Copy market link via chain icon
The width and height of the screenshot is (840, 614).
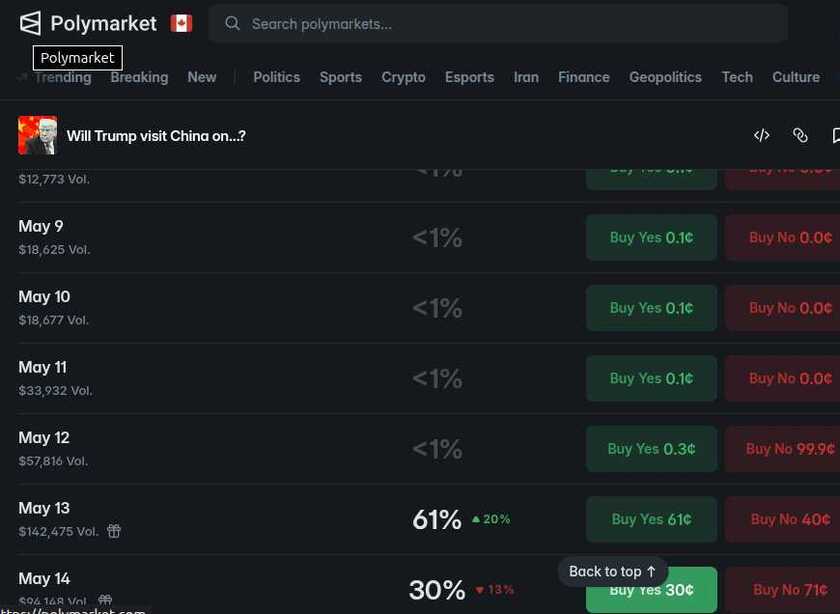pos(800,136)
